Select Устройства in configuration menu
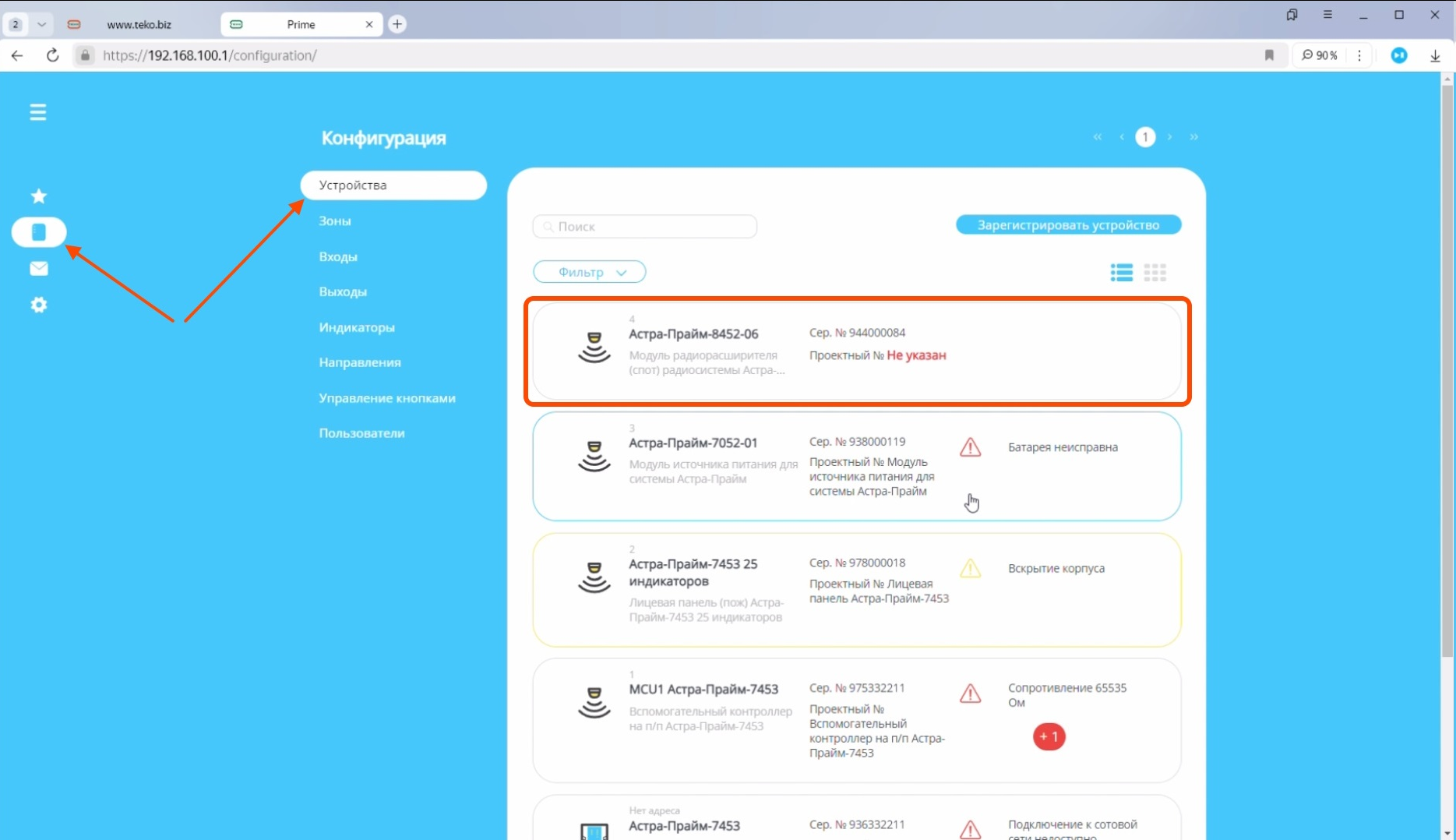The height and width of the screenshot is (840, 1456). [x=393, y=185]
